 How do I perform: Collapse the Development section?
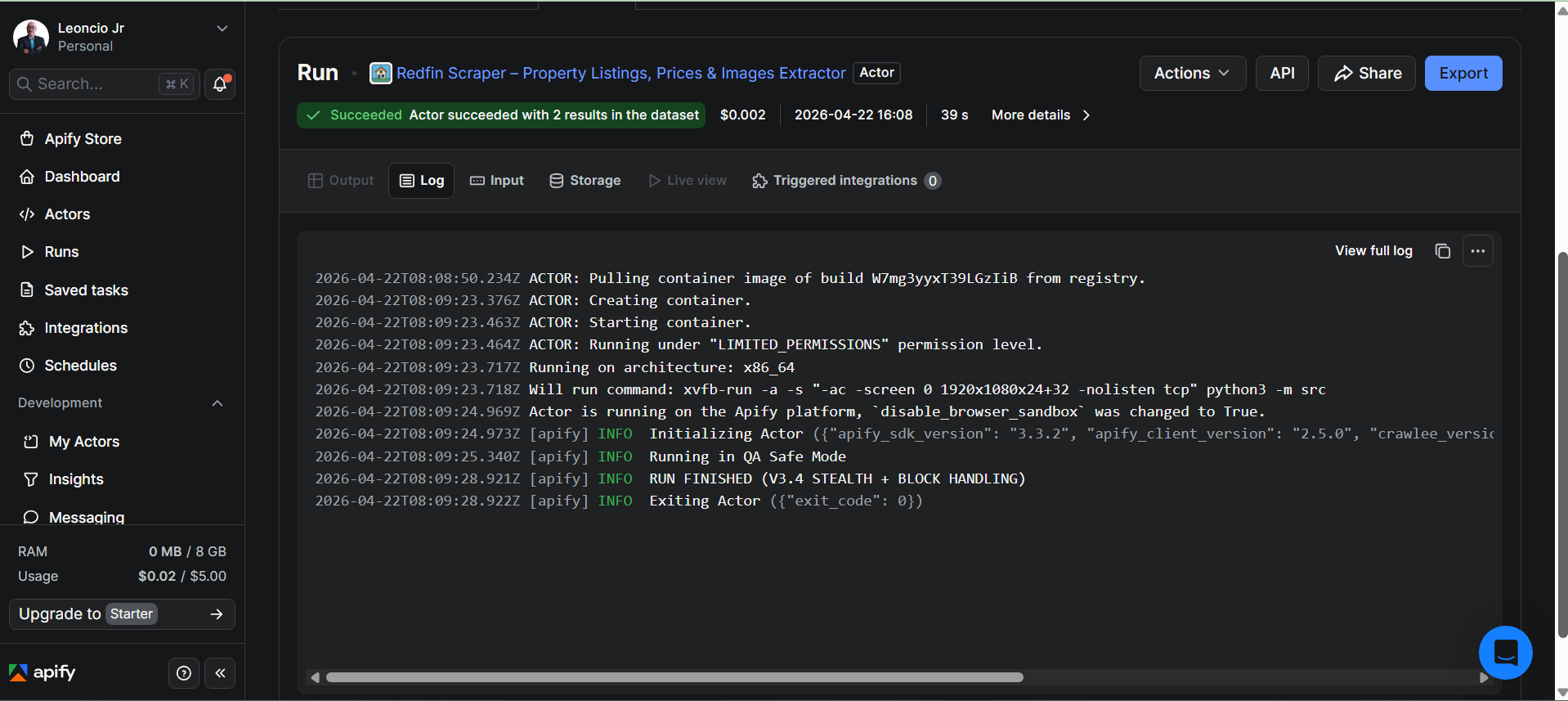coord(217,403)
